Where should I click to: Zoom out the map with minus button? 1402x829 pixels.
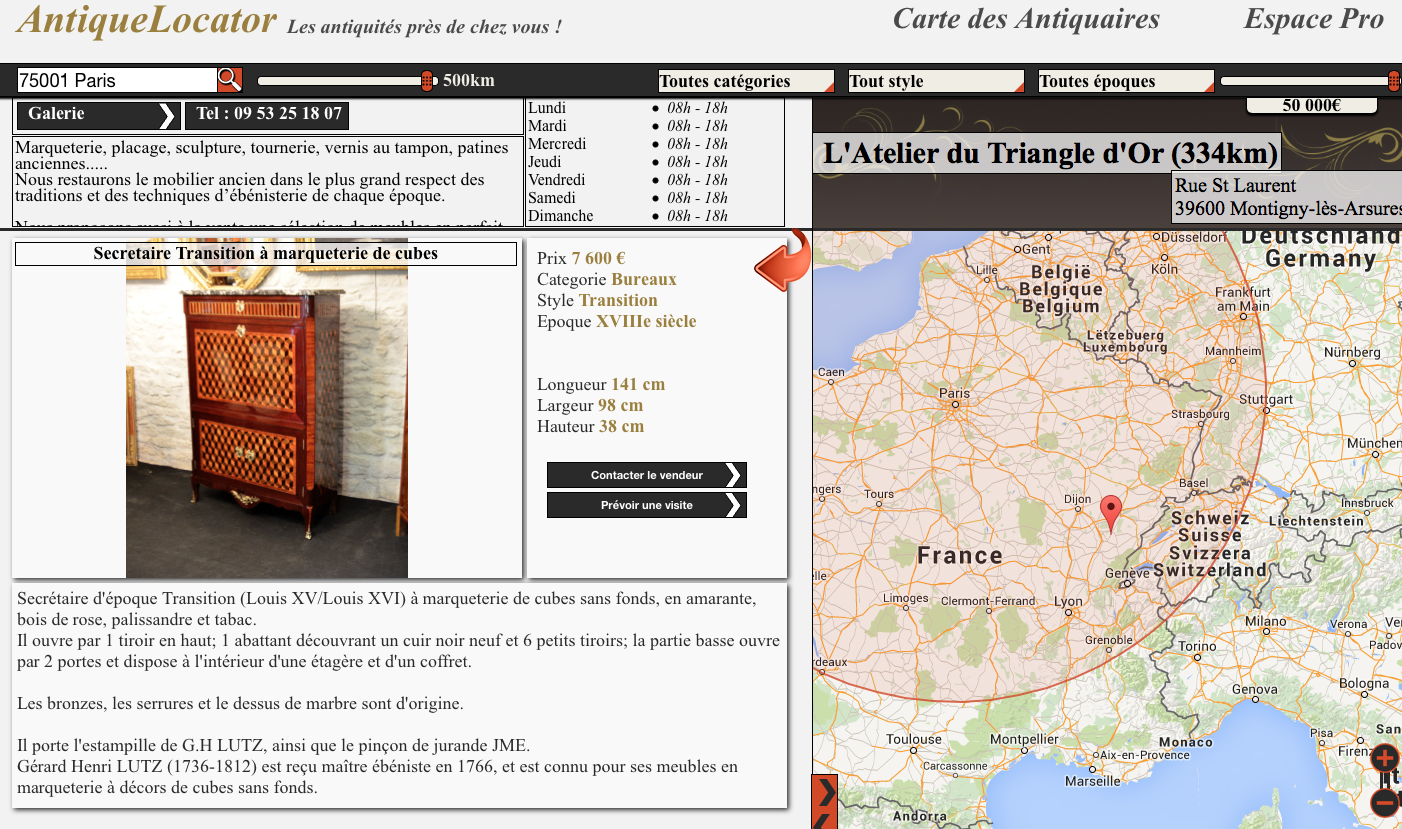click(1384, 801)
